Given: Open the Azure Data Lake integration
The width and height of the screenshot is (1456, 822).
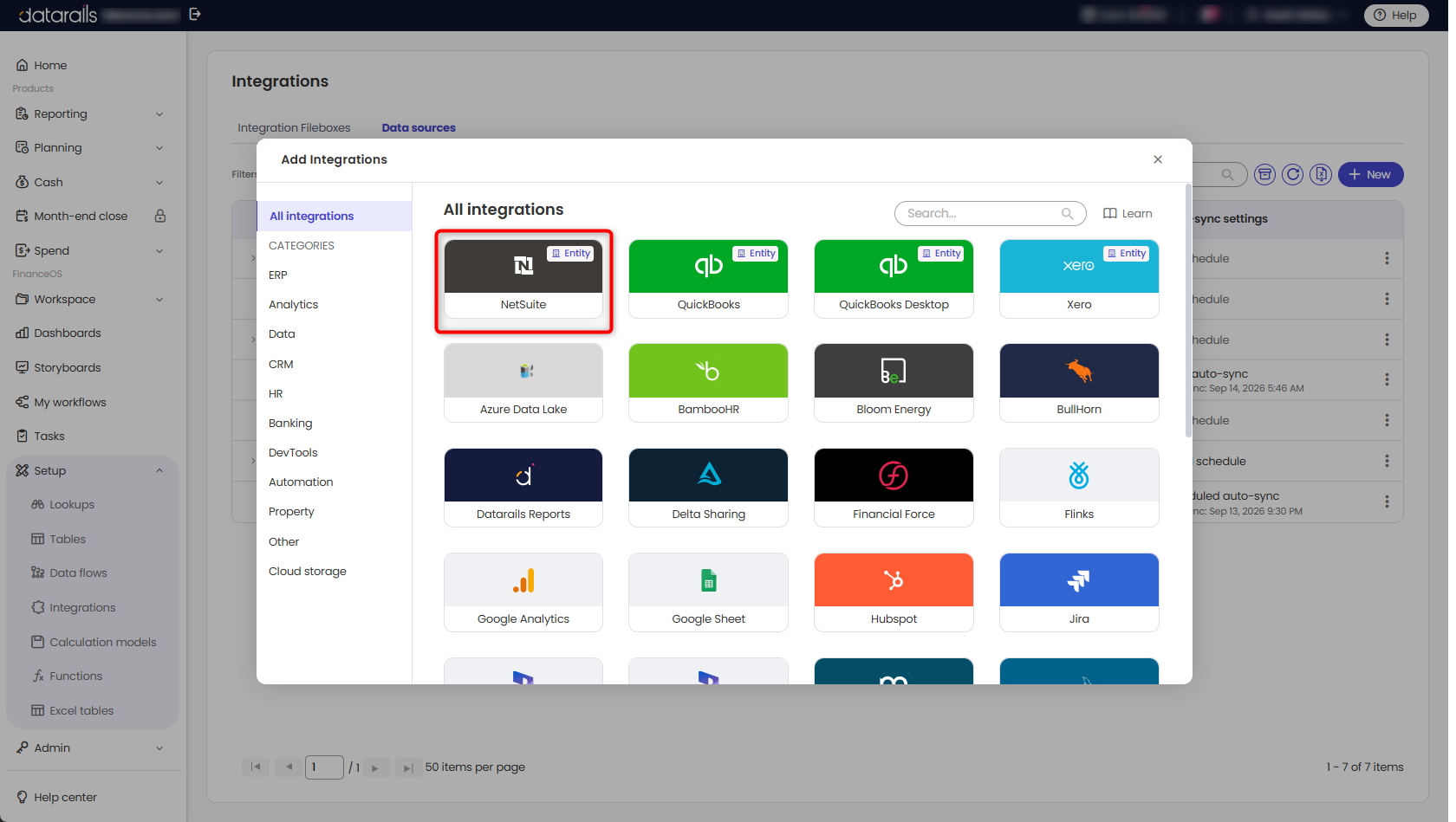Looking at the screenshot, I should [523, 383].
